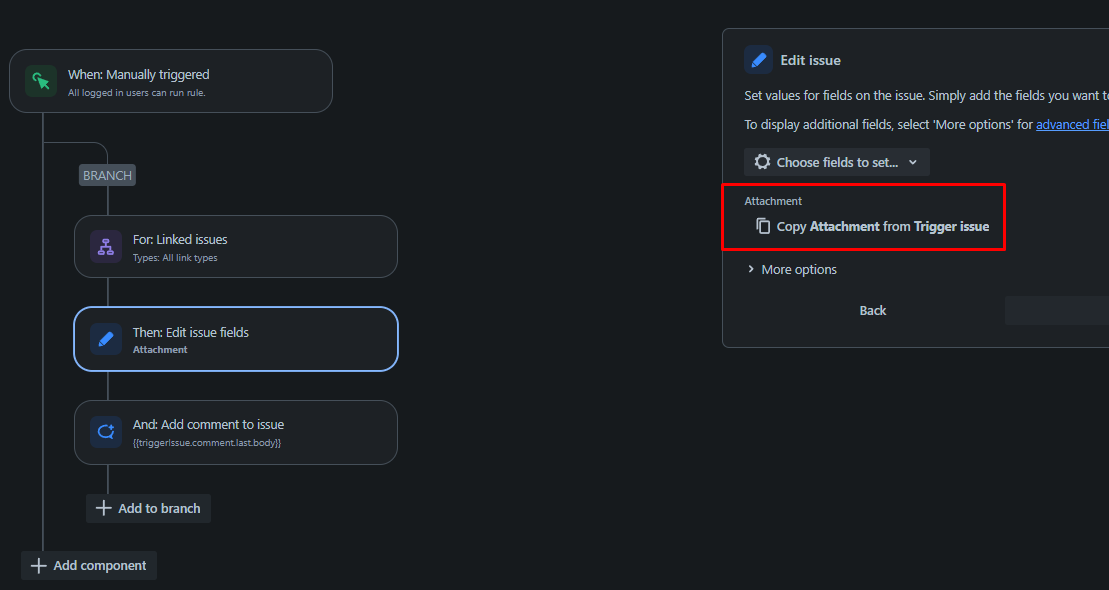This screenshot has height=590, width=1109.
Task: Select the For: Linked issues component
Action: coord(235,246)
